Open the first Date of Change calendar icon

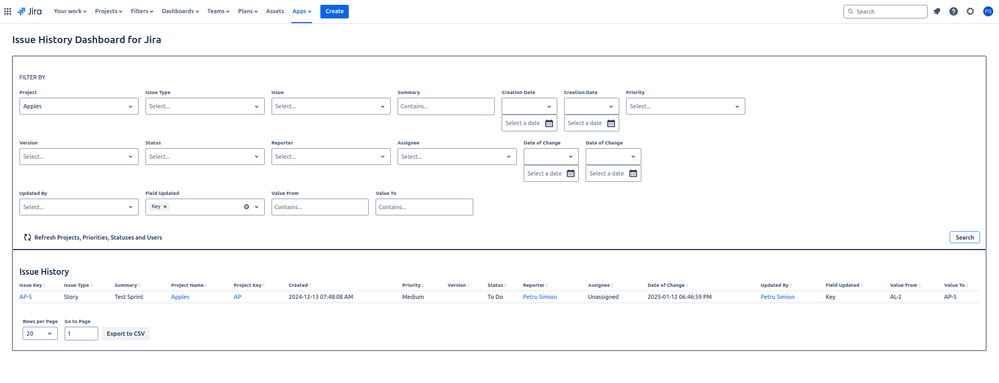pos(571,173)
